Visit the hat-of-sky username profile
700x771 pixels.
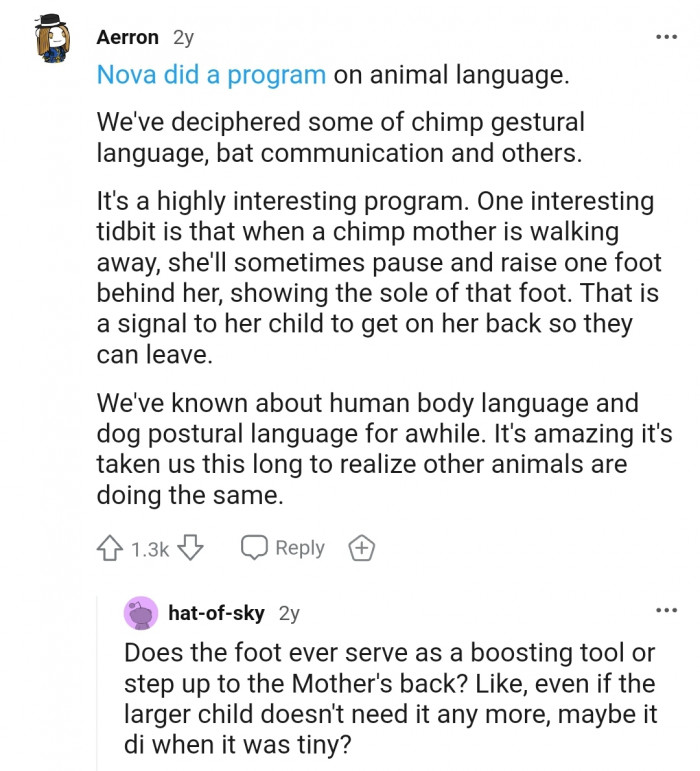(217, 613)
